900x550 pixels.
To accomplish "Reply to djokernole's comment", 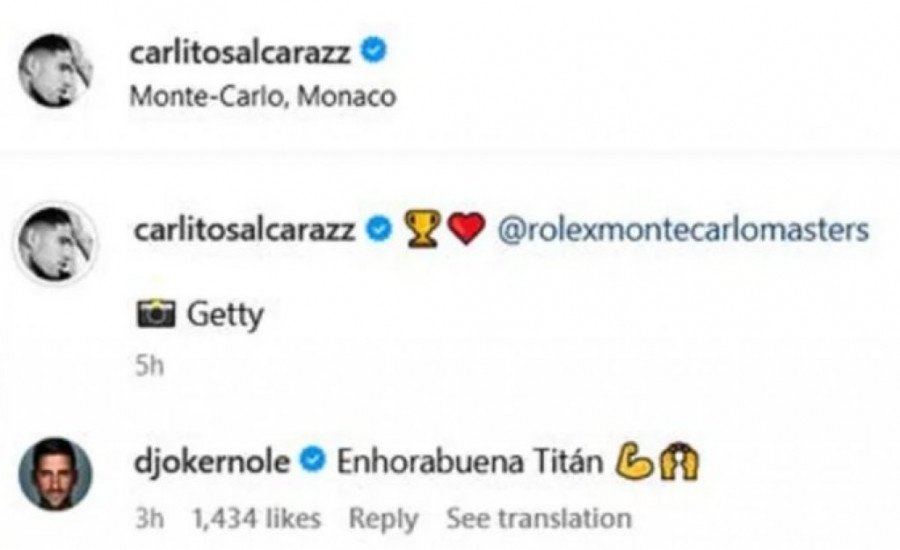I will (382, 519).
